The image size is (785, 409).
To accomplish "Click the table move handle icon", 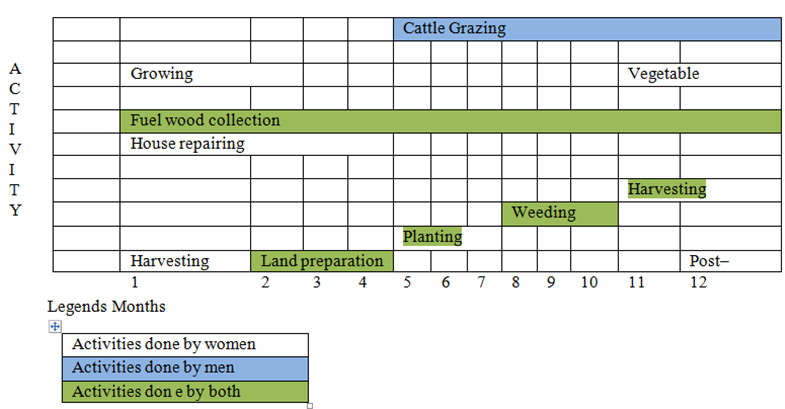I will (55, 328).
